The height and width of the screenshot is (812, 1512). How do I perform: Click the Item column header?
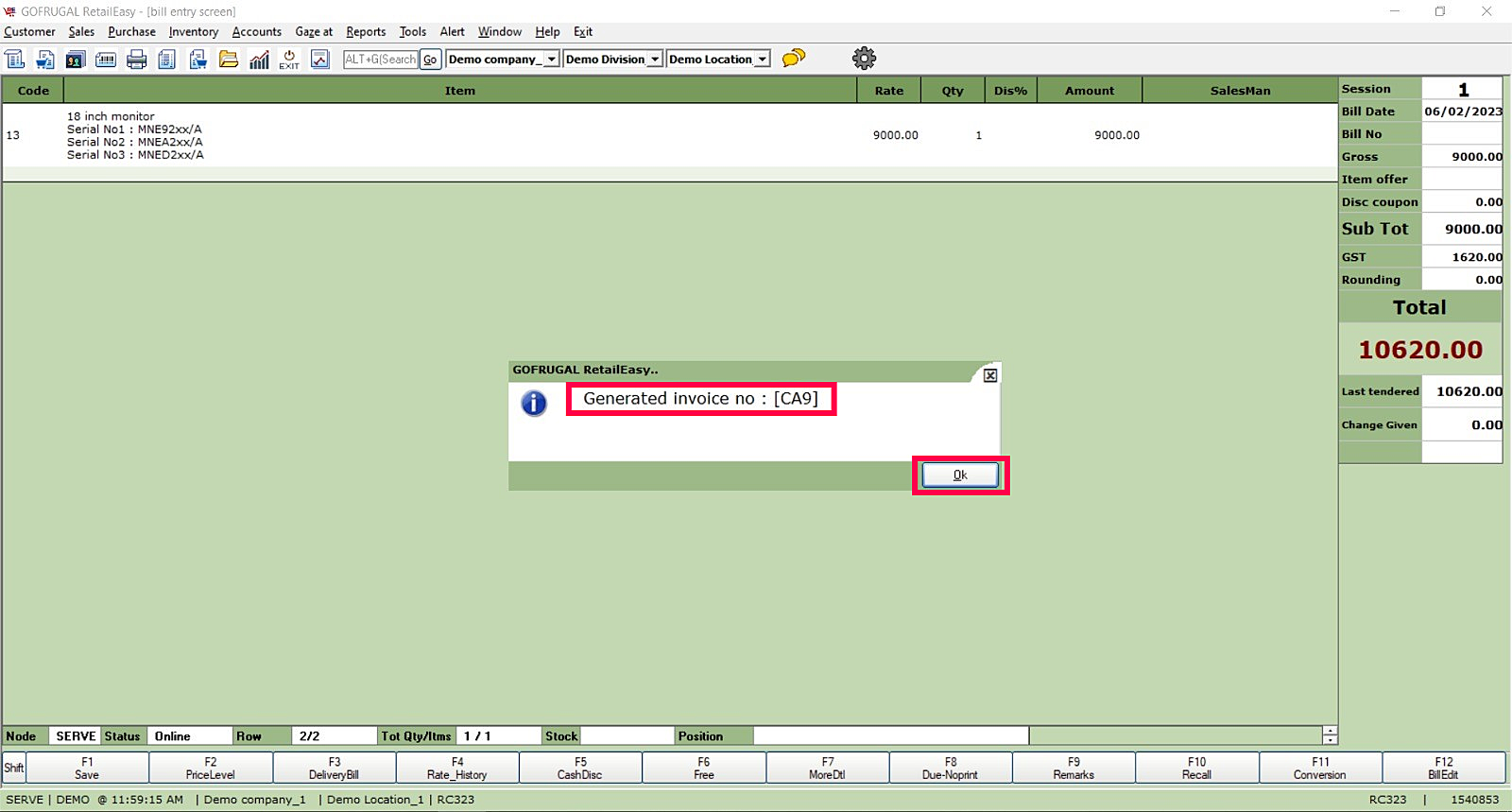[x=460, y=91]
